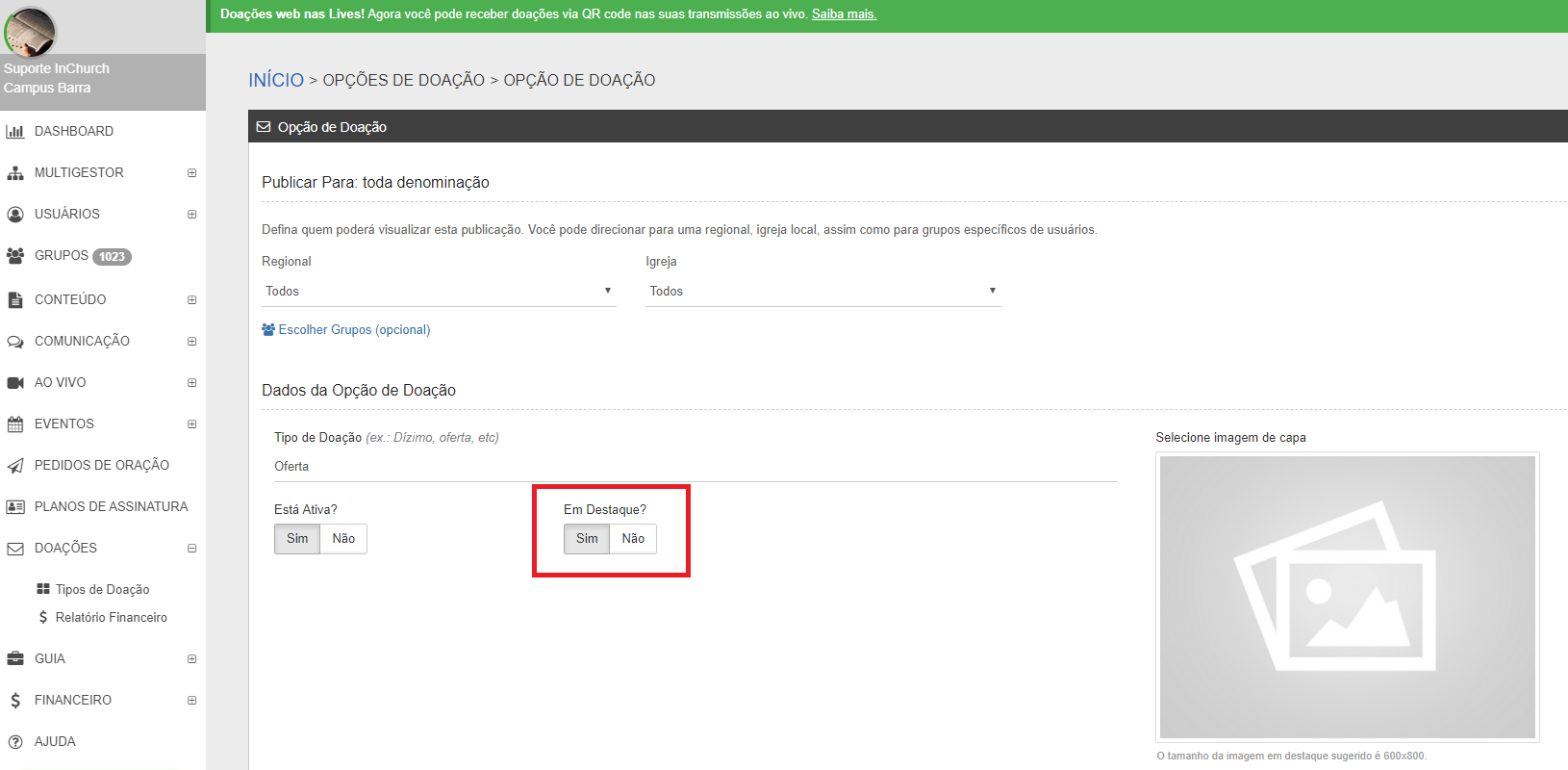This screenshot has height=770, width=1568.
Task: Expand the Guia submenu plus icon
Action: coord(192,659)
